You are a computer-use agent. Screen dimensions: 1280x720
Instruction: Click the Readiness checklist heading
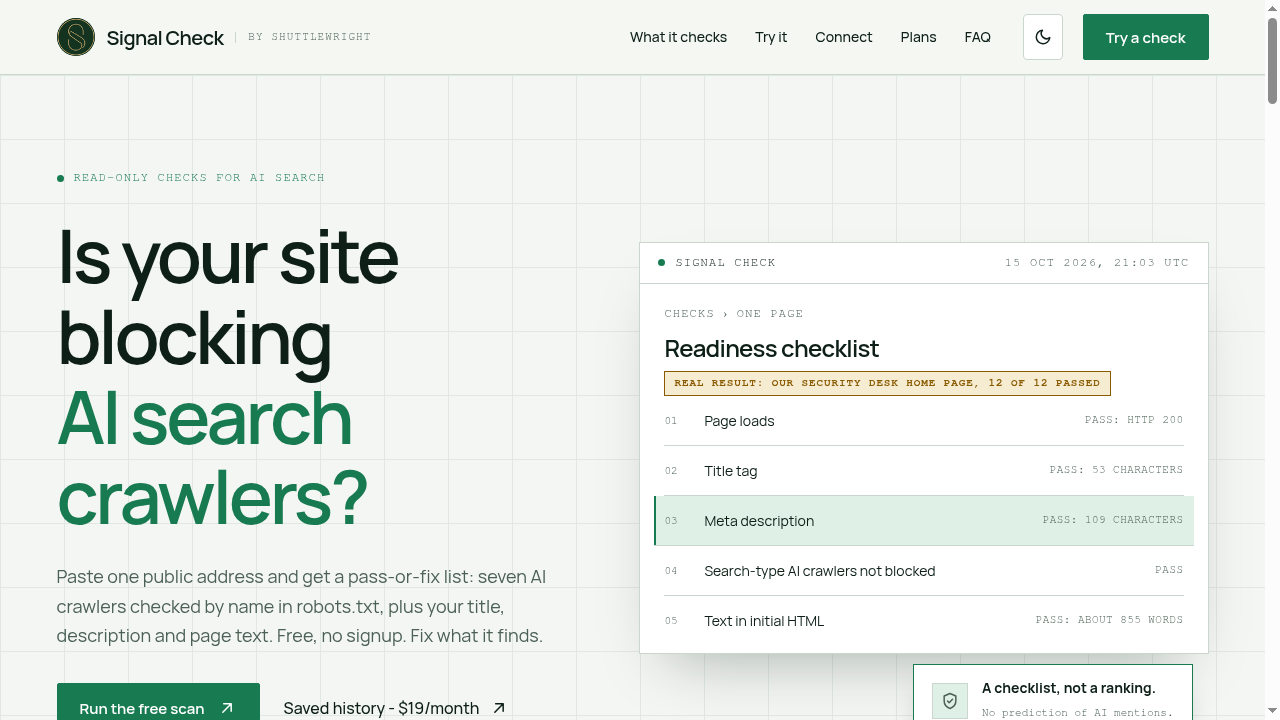(771, 349)
